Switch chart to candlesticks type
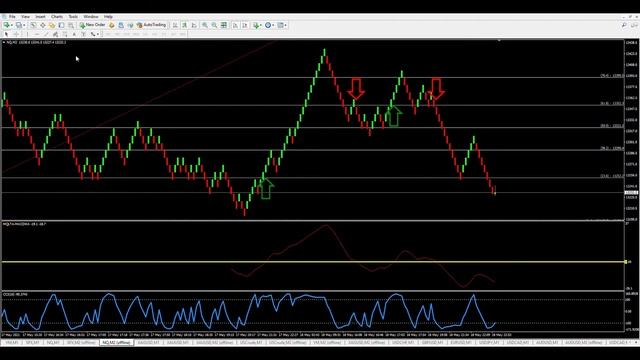The image size is (640, 360). click(x=184, y=25)
